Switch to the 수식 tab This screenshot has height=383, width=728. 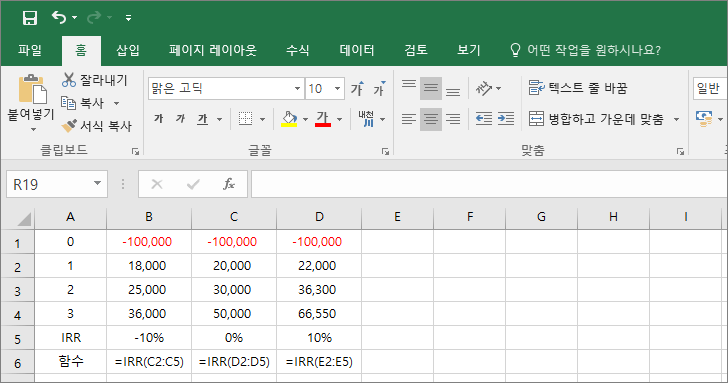pyautogui.click(x=298, y=50)
